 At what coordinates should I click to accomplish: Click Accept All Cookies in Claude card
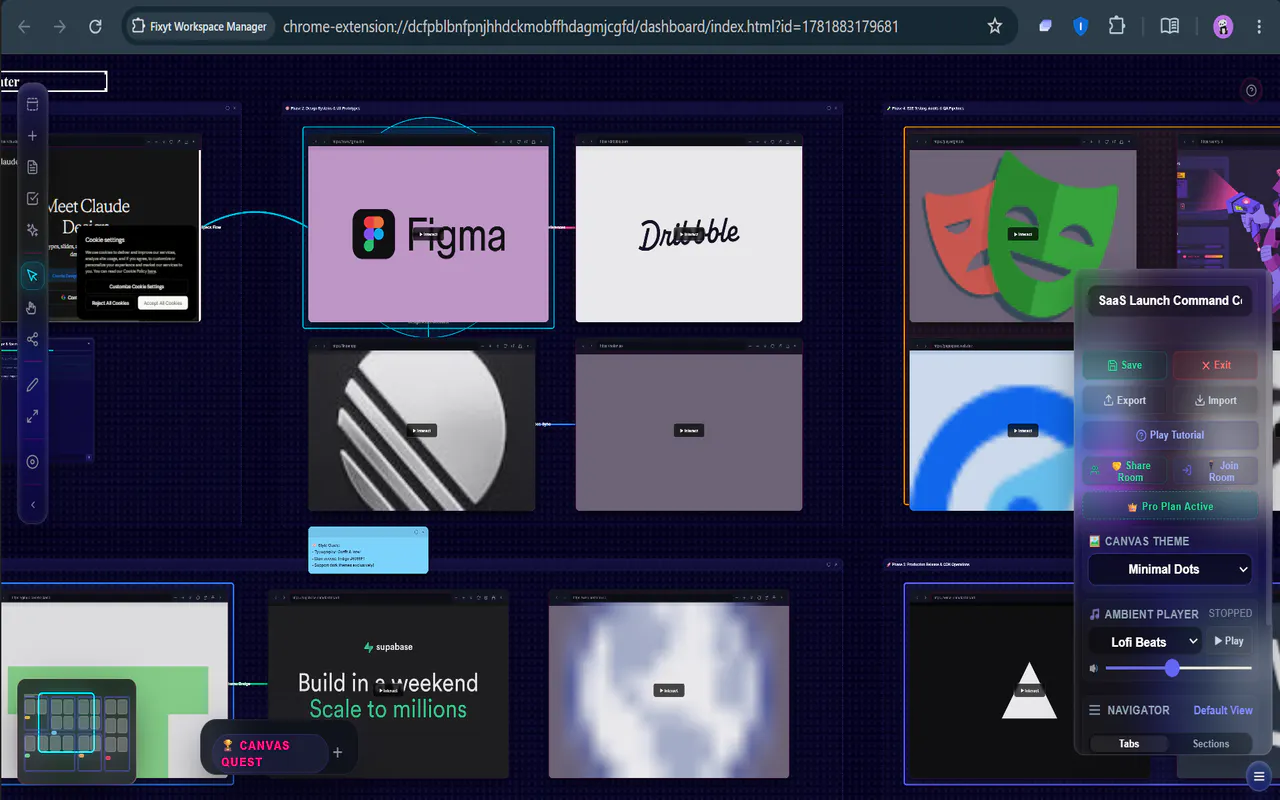pyautogui.click(x=162, y=303)
